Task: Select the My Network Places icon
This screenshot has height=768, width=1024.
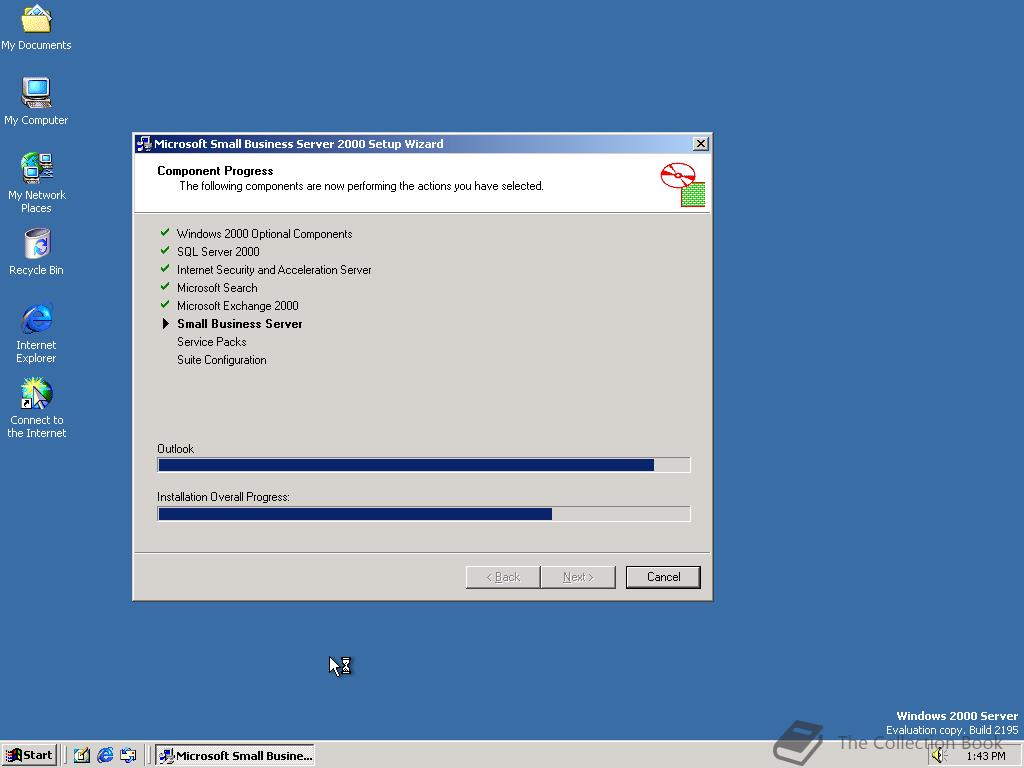Action: point(36,183)
